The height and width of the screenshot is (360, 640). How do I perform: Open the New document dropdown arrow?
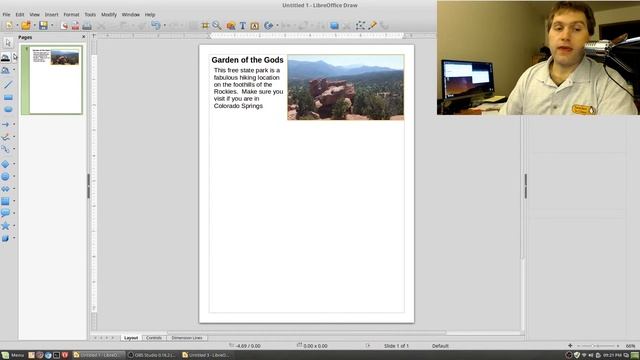click(x=17, y=26)
